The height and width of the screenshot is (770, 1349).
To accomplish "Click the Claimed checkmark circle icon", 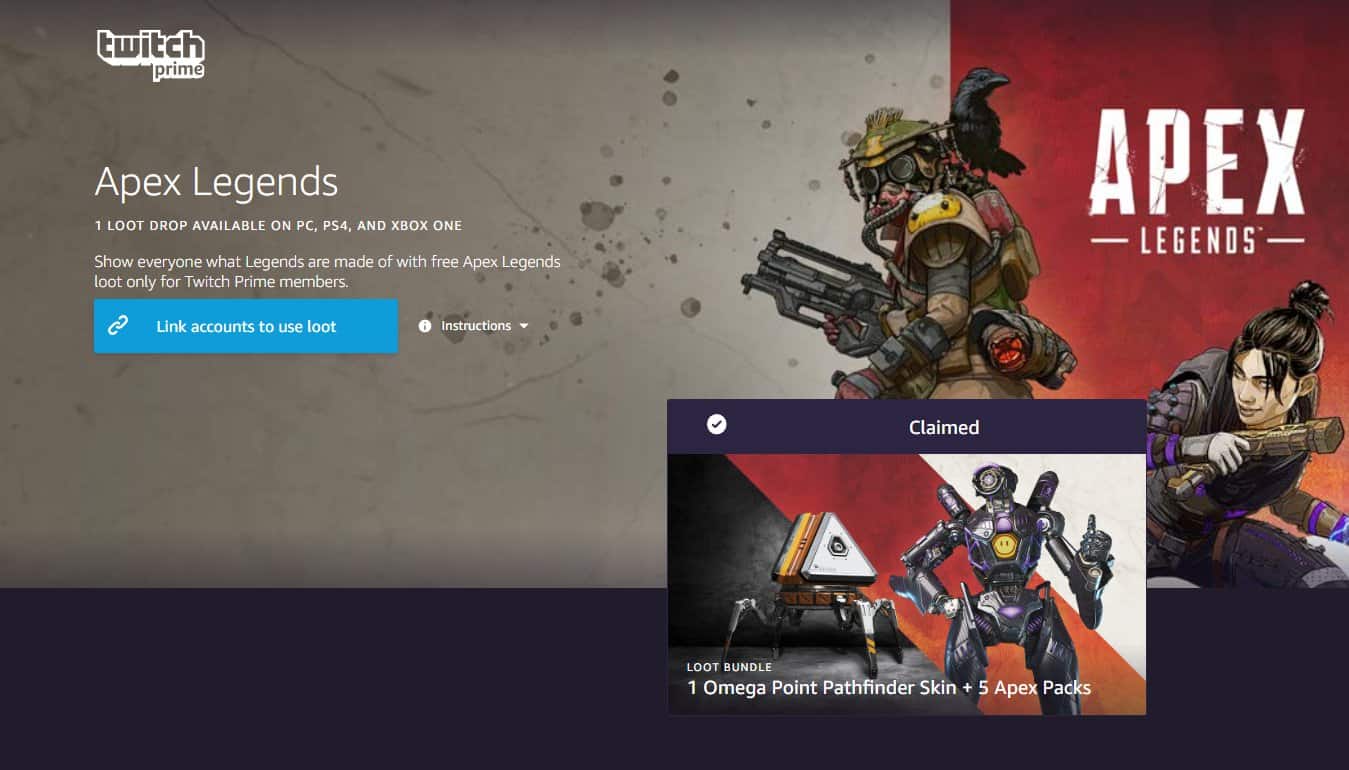I will pyautogui.click(x=717, y=425).
